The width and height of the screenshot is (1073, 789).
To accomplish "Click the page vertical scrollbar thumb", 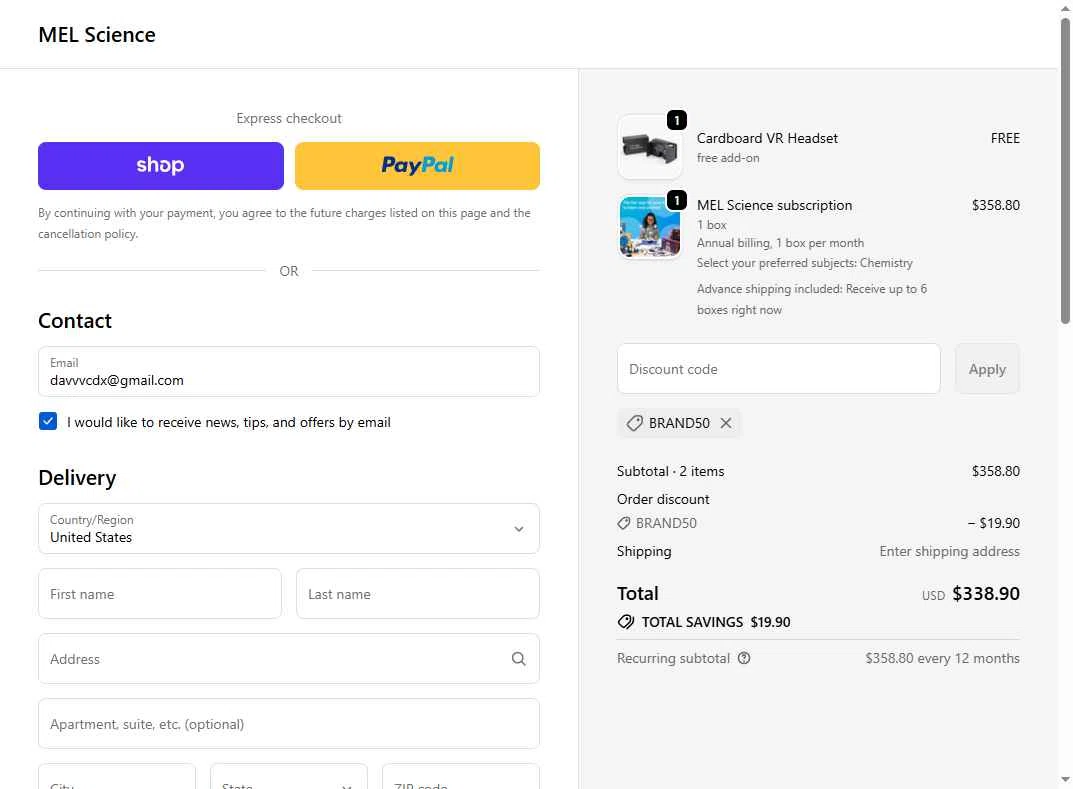I will click(1065, 171).
